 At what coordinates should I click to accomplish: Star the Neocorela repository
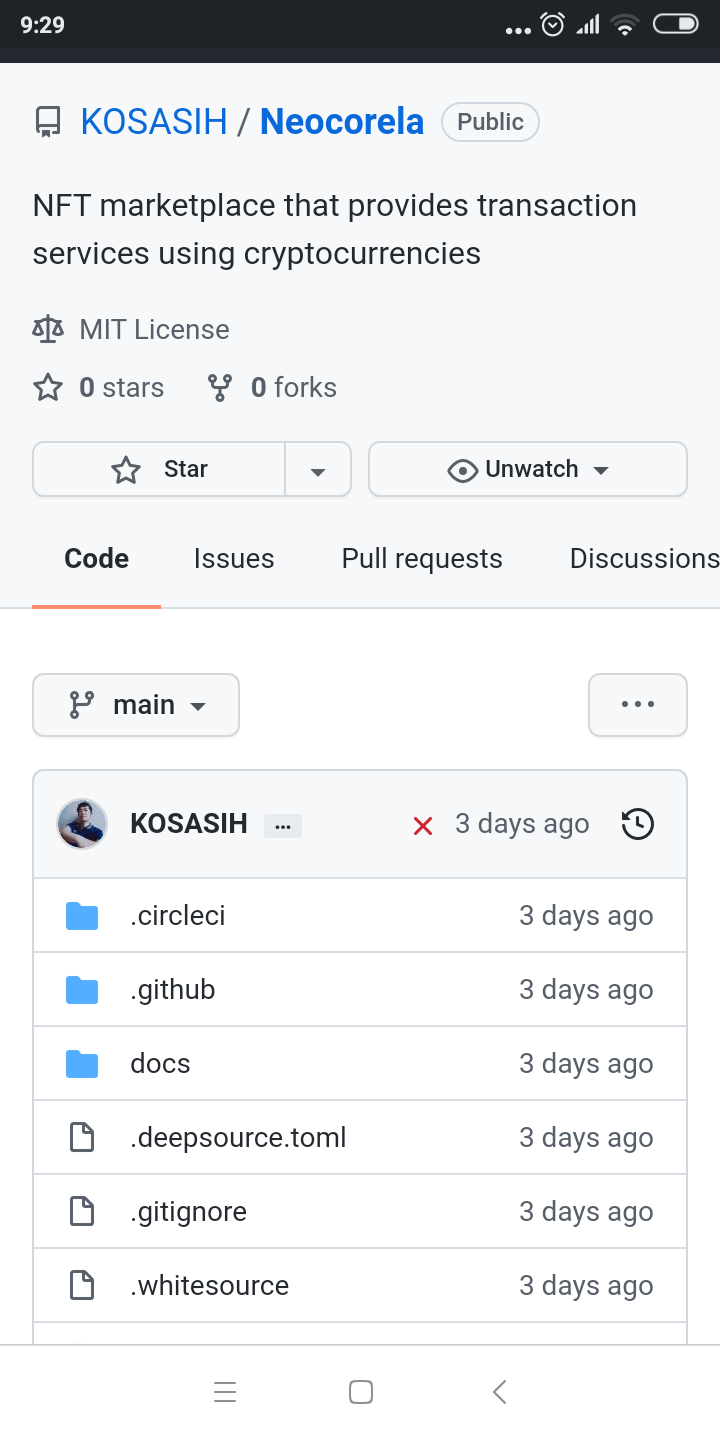coord(160,469)
